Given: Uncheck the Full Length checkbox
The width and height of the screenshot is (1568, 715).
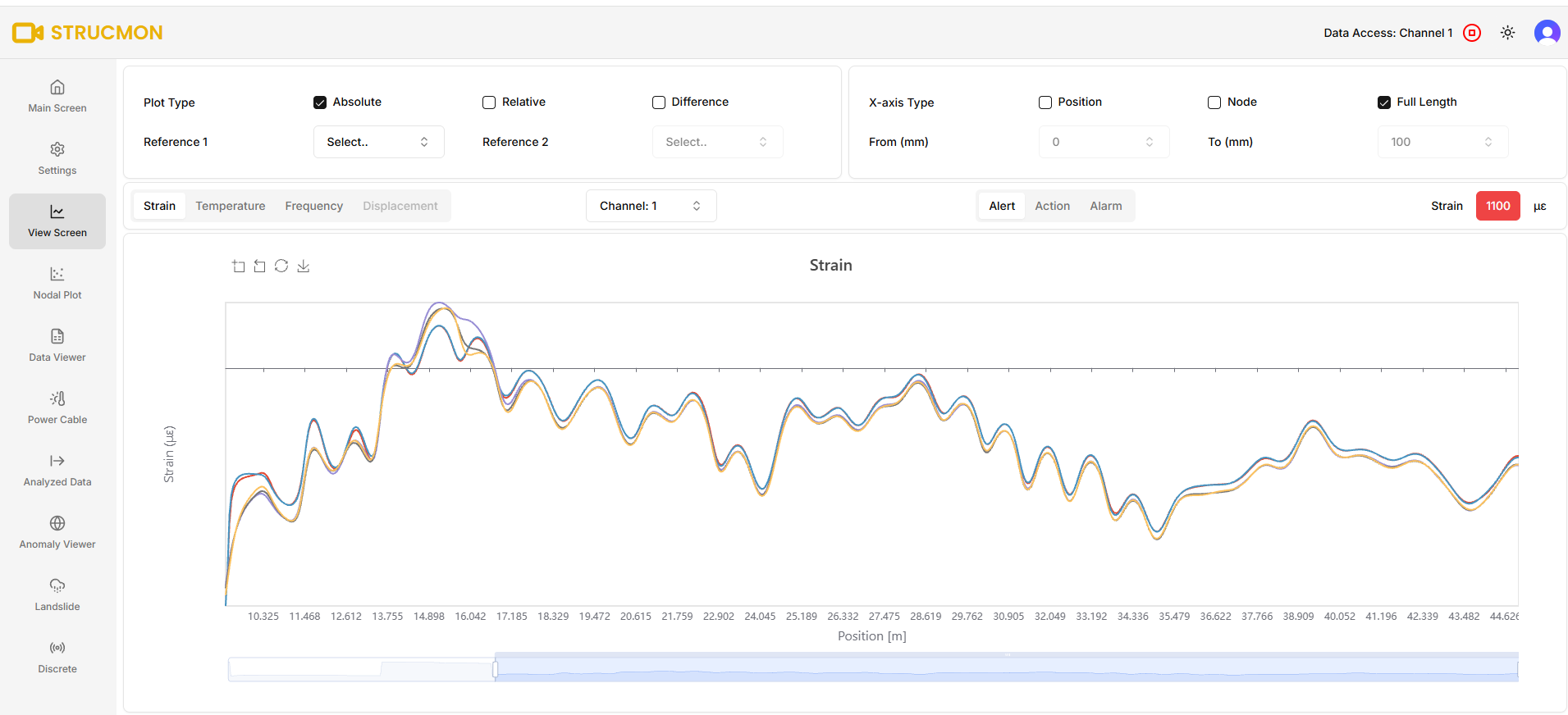Looking at the screenshot, I should pos(1384,102).
